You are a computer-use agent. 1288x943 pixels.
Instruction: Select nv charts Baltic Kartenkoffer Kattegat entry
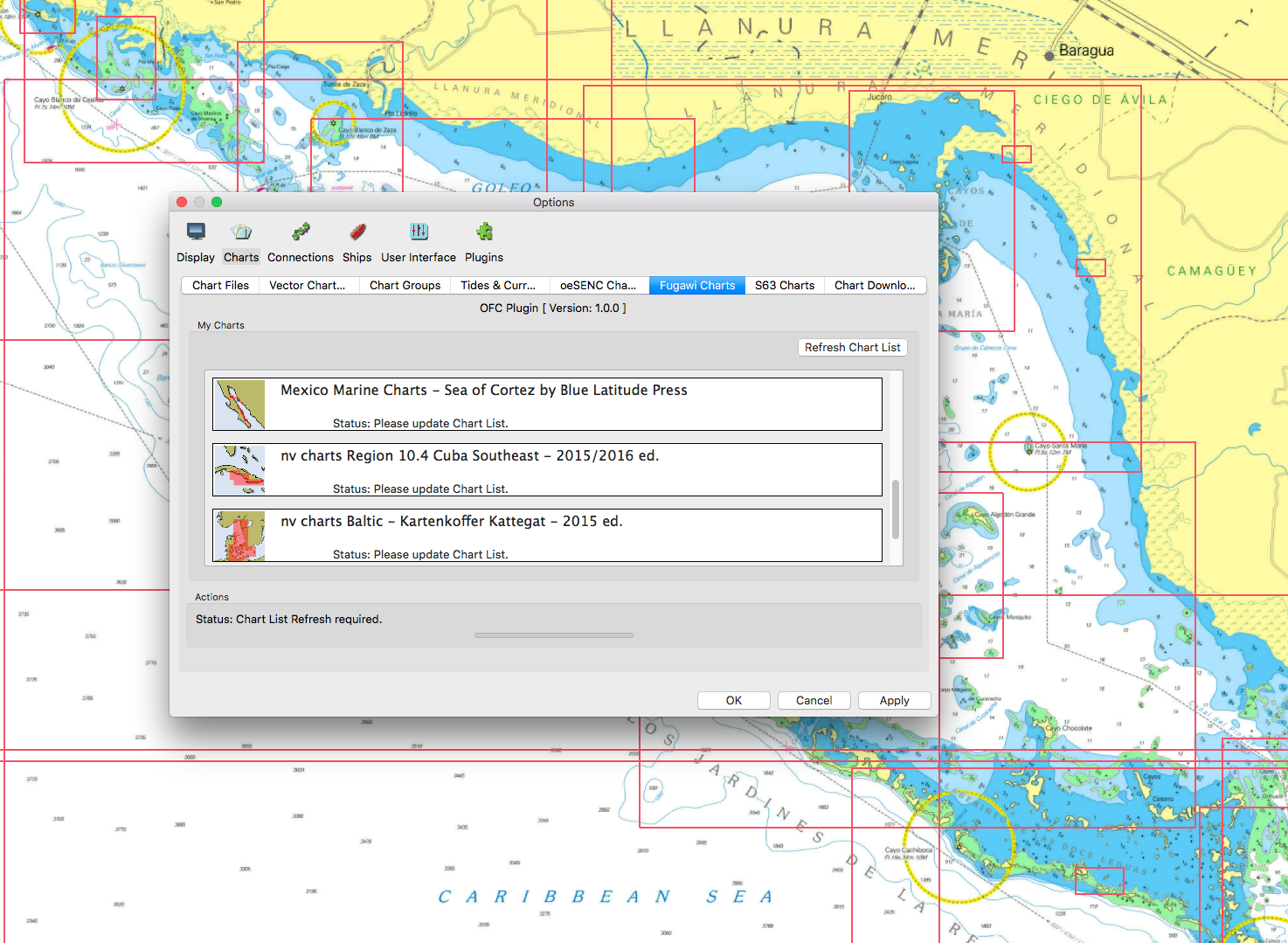click(x=547, y=535)
